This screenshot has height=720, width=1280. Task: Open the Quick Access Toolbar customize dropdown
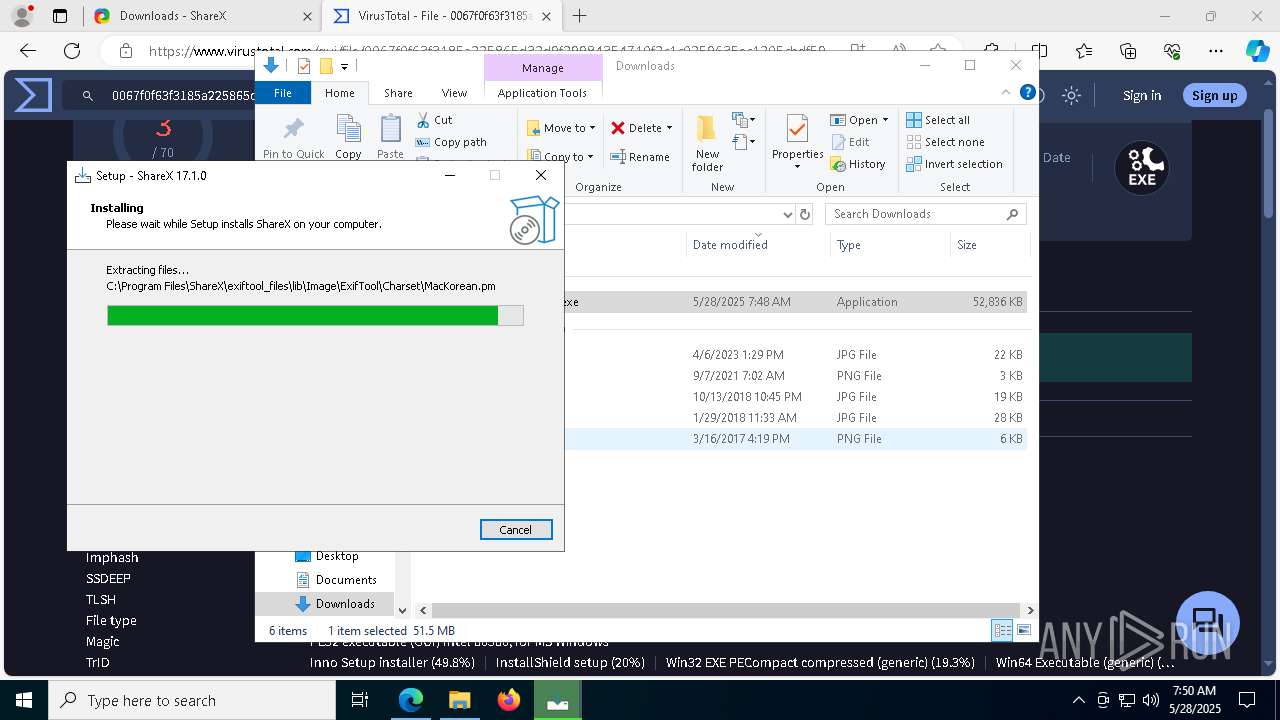click(344, 66)
